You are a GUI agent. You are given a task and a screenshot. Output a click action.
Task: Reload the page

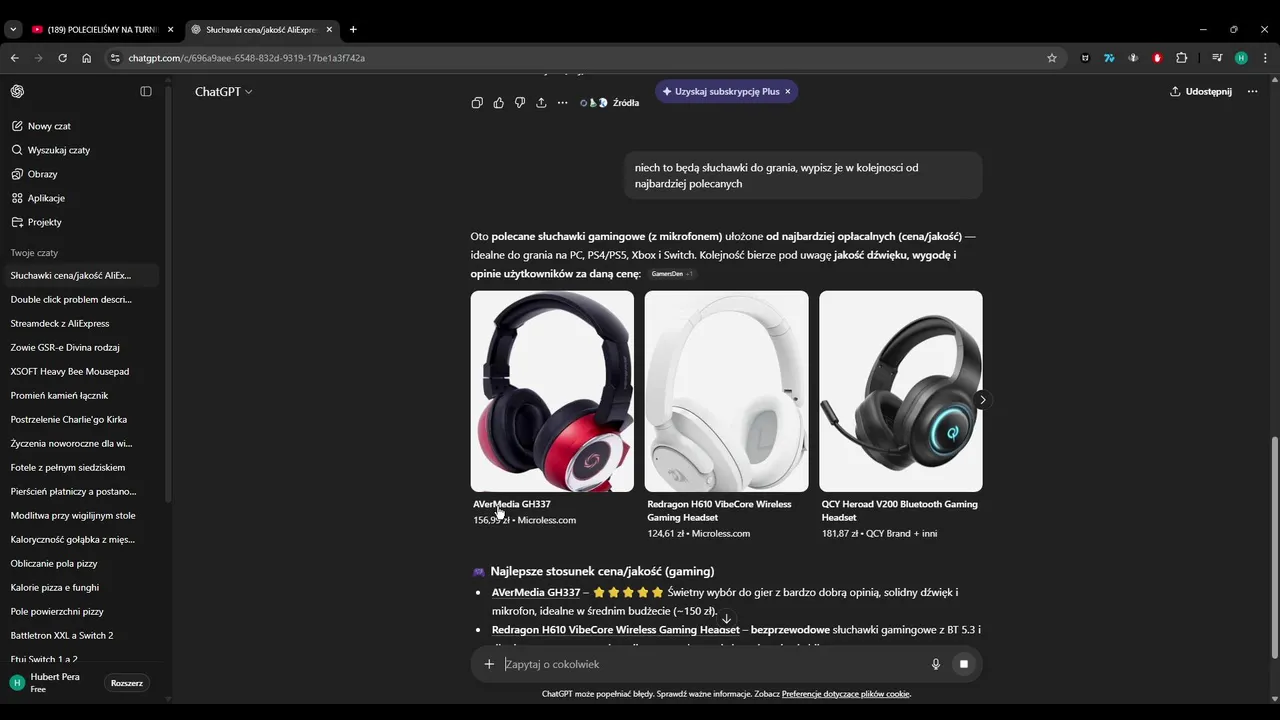point(62,58)
